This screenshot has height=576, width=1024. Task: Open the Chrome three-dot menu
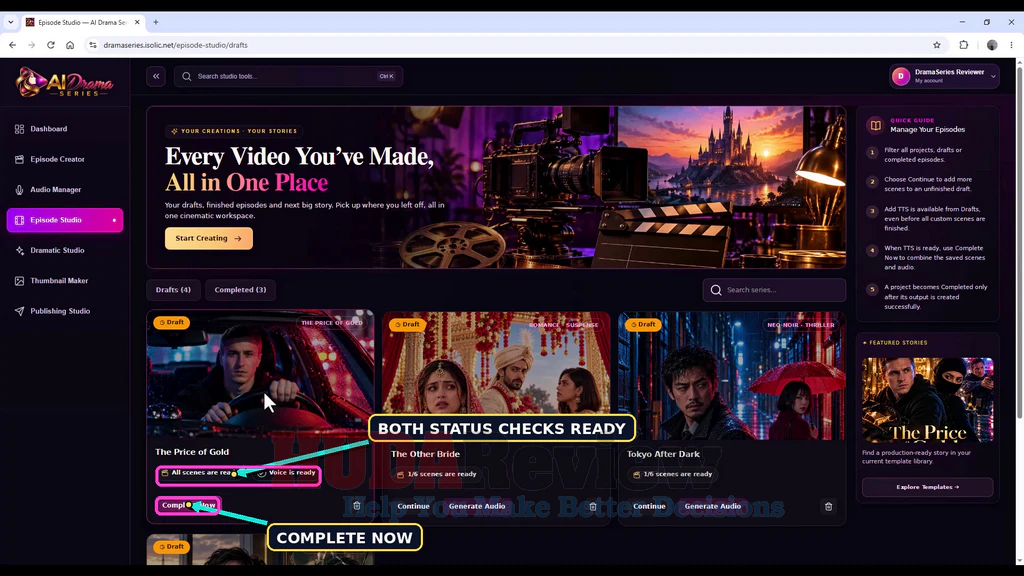tap(1011, 45)
